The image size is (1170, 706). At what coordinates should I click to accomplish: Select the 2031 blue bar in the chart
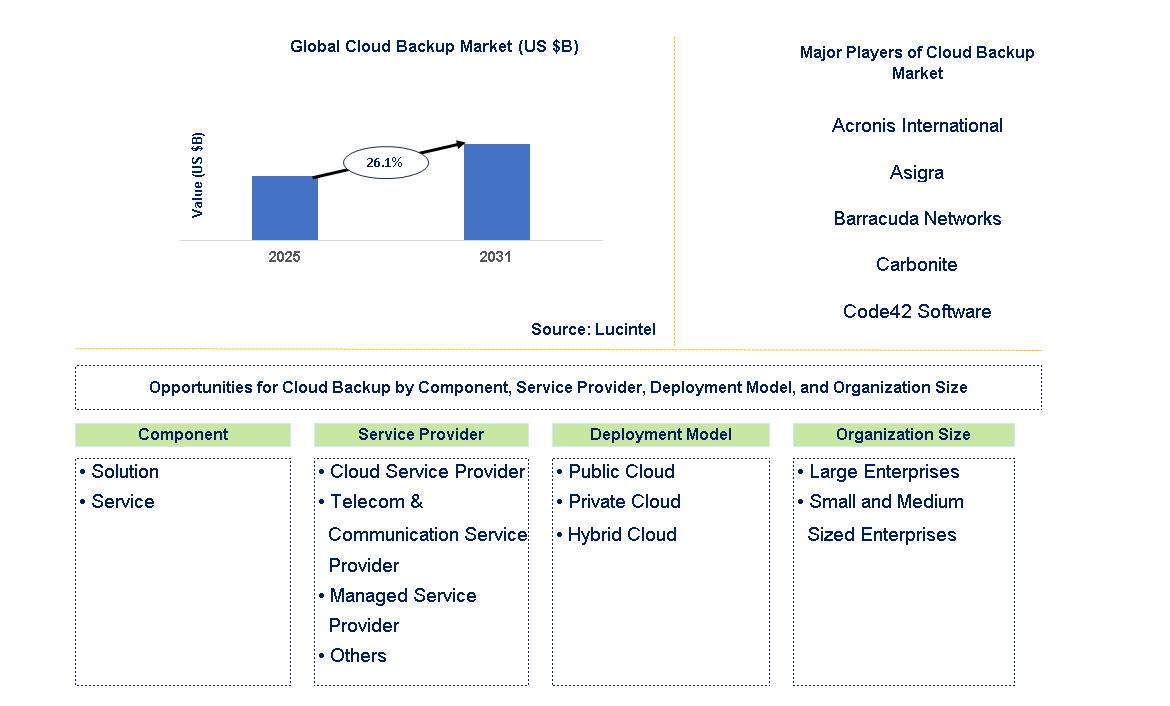(497, 192)
